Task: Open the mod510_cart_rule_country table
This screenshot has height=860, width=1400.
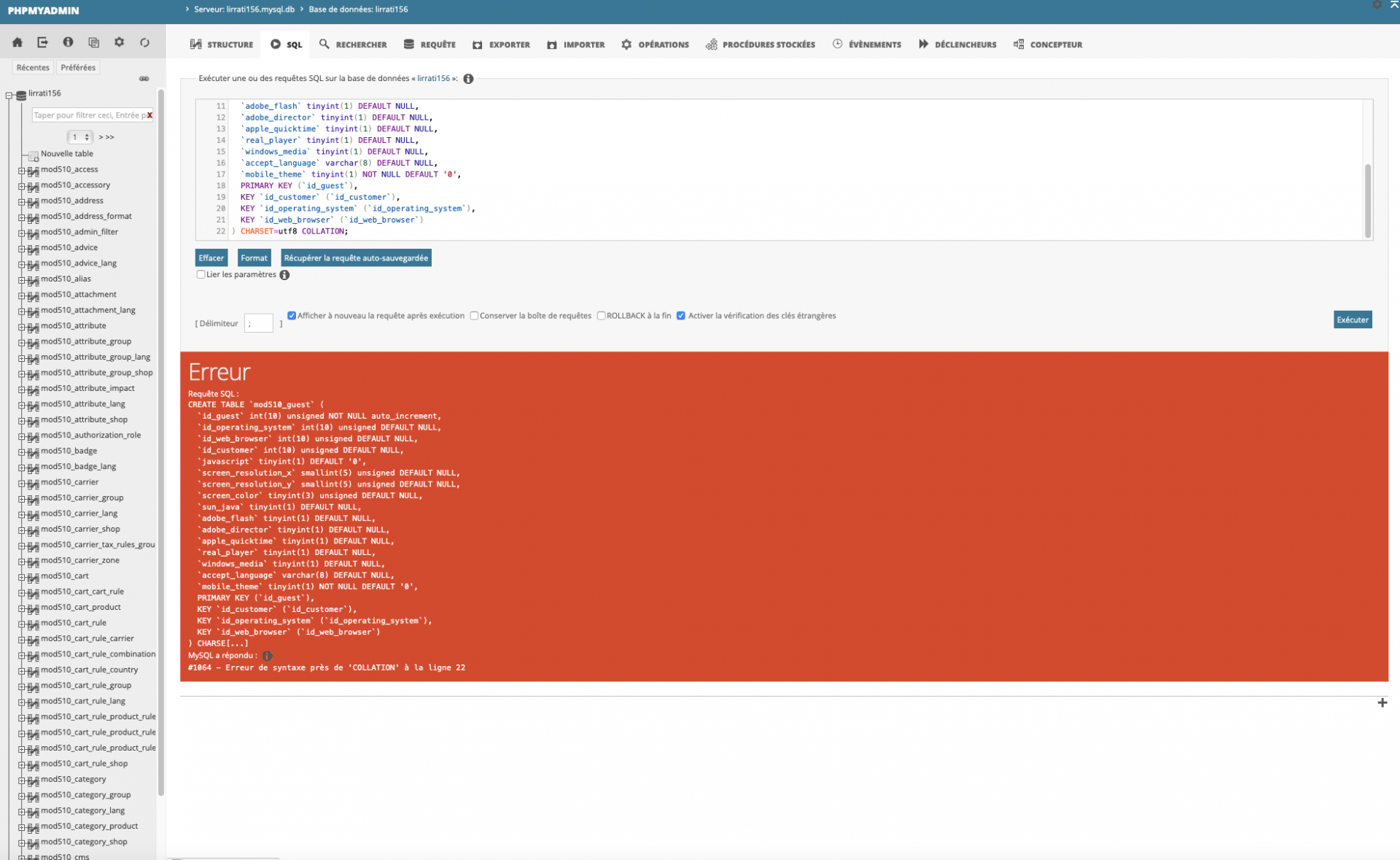Action: point(89,670)
